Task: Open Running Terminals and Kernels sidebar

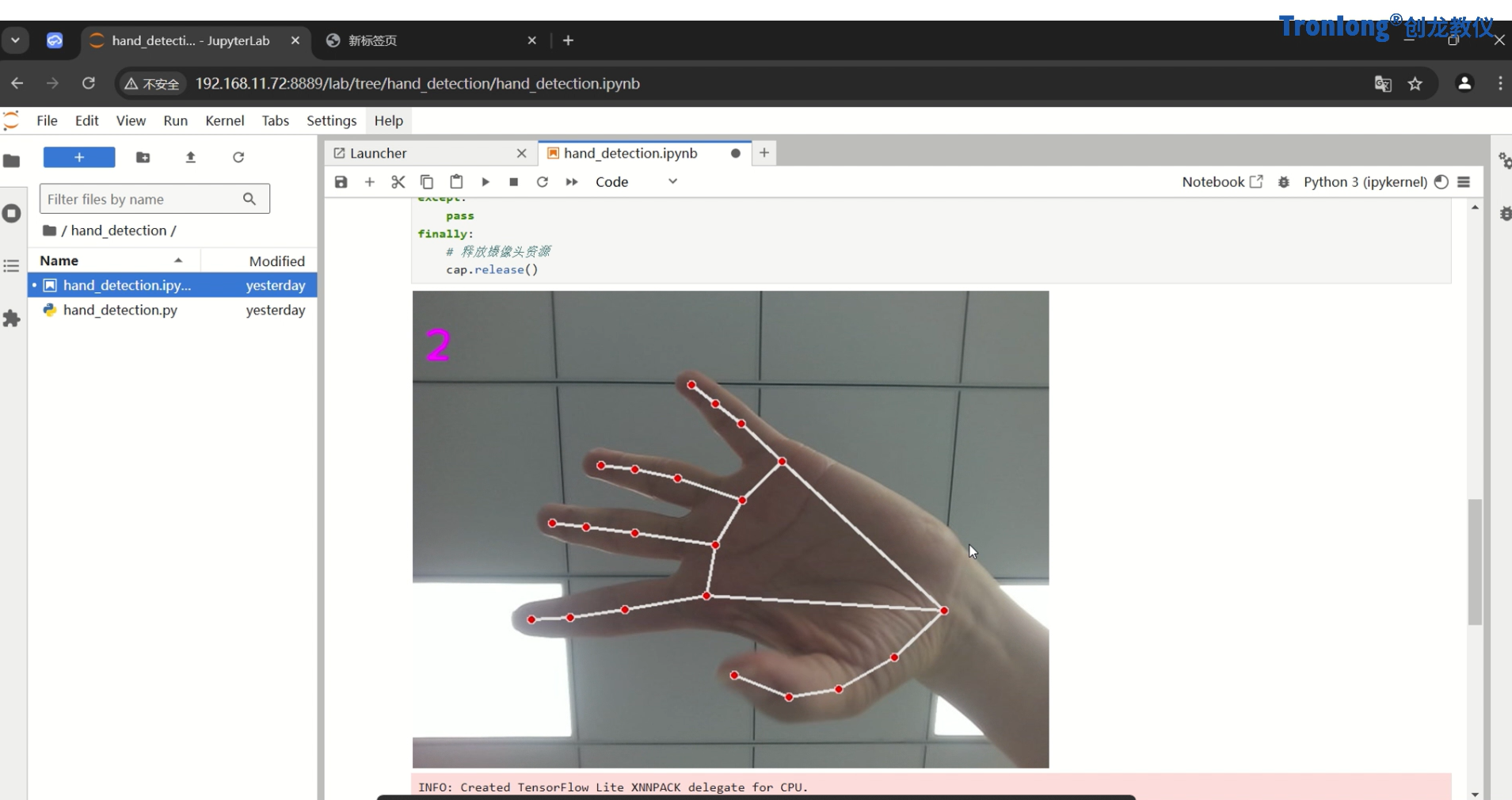Action: pyautogui.click(x=12, y=213)
